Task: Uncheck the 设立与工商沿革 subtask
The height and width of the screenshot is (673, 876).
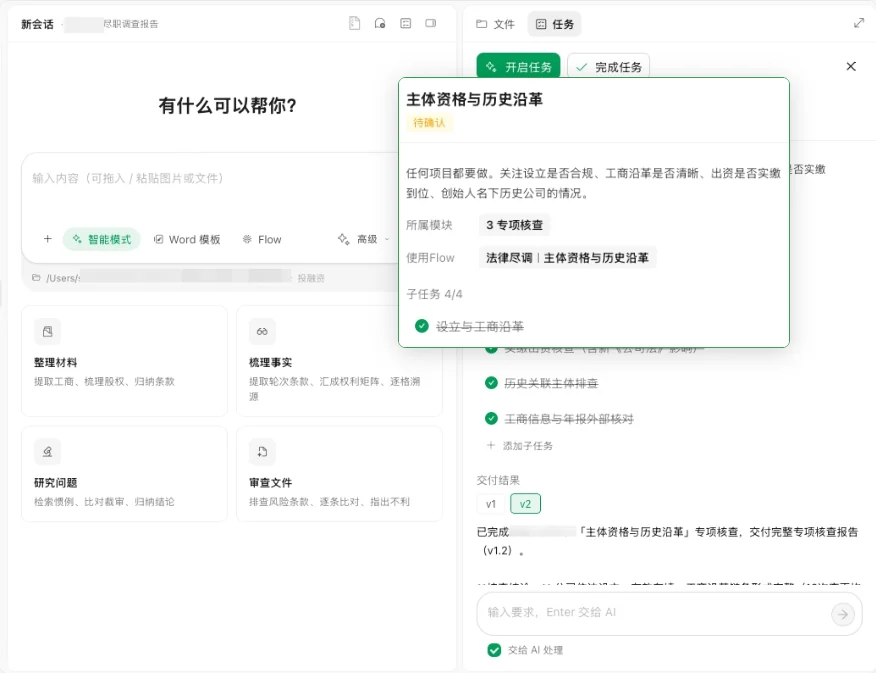Action: coord(422,326)
